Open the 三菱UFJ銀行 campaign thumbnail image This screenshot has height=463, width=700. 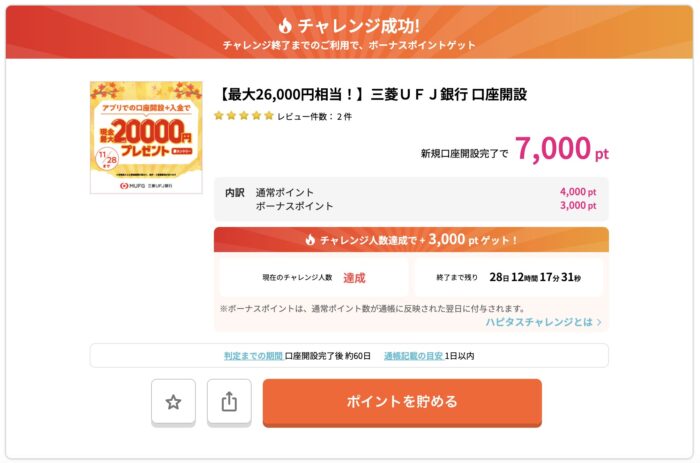[140, 137]
